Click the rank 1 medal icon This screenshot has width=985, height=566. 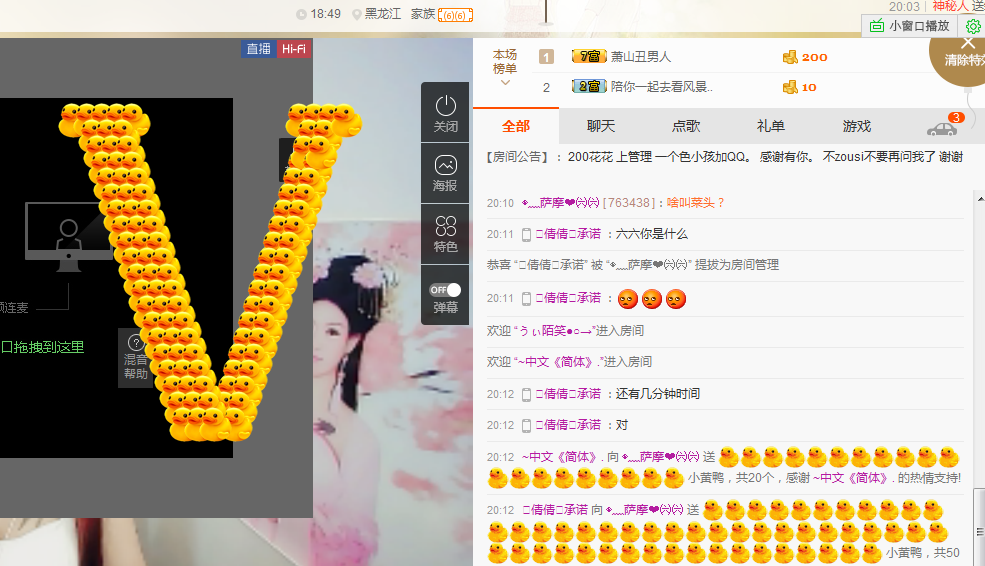click(x=546, y=57)
